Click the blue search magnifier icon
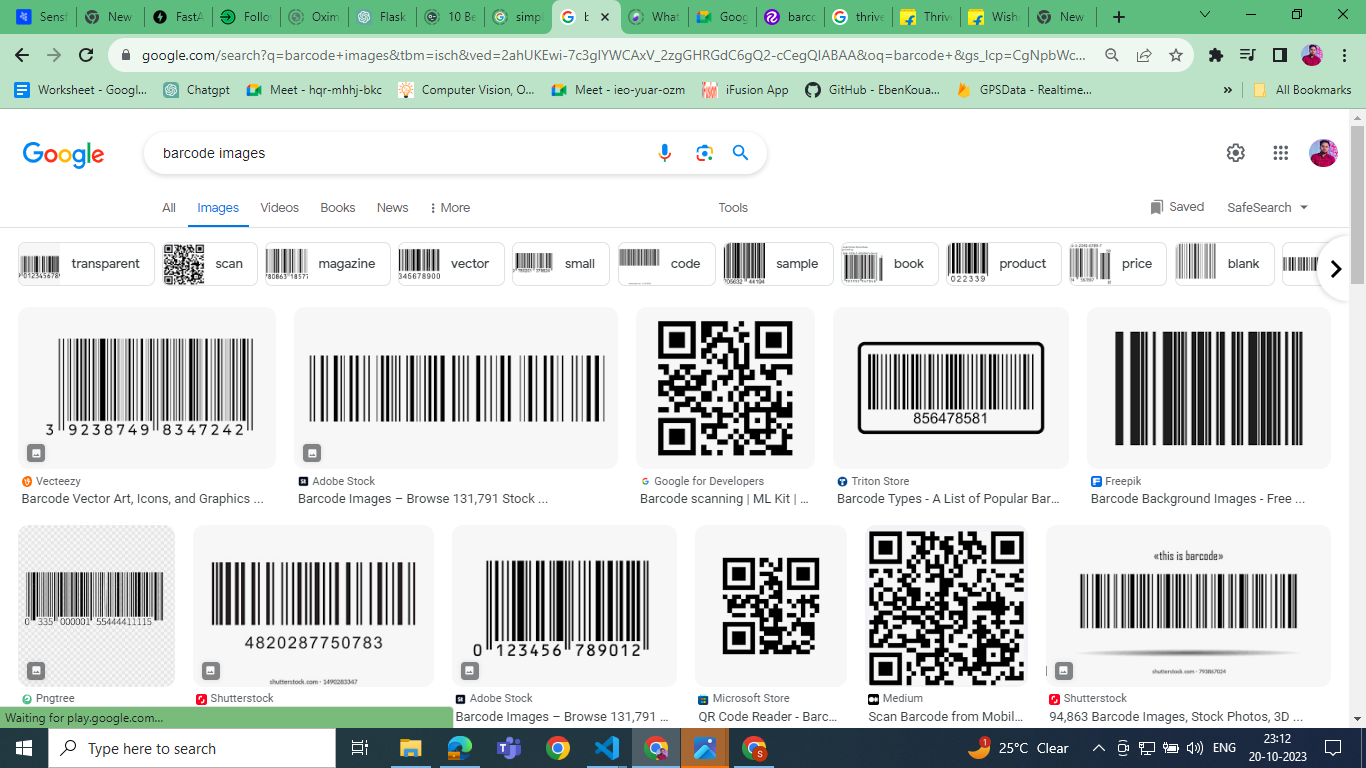 (x=740, y=153)
